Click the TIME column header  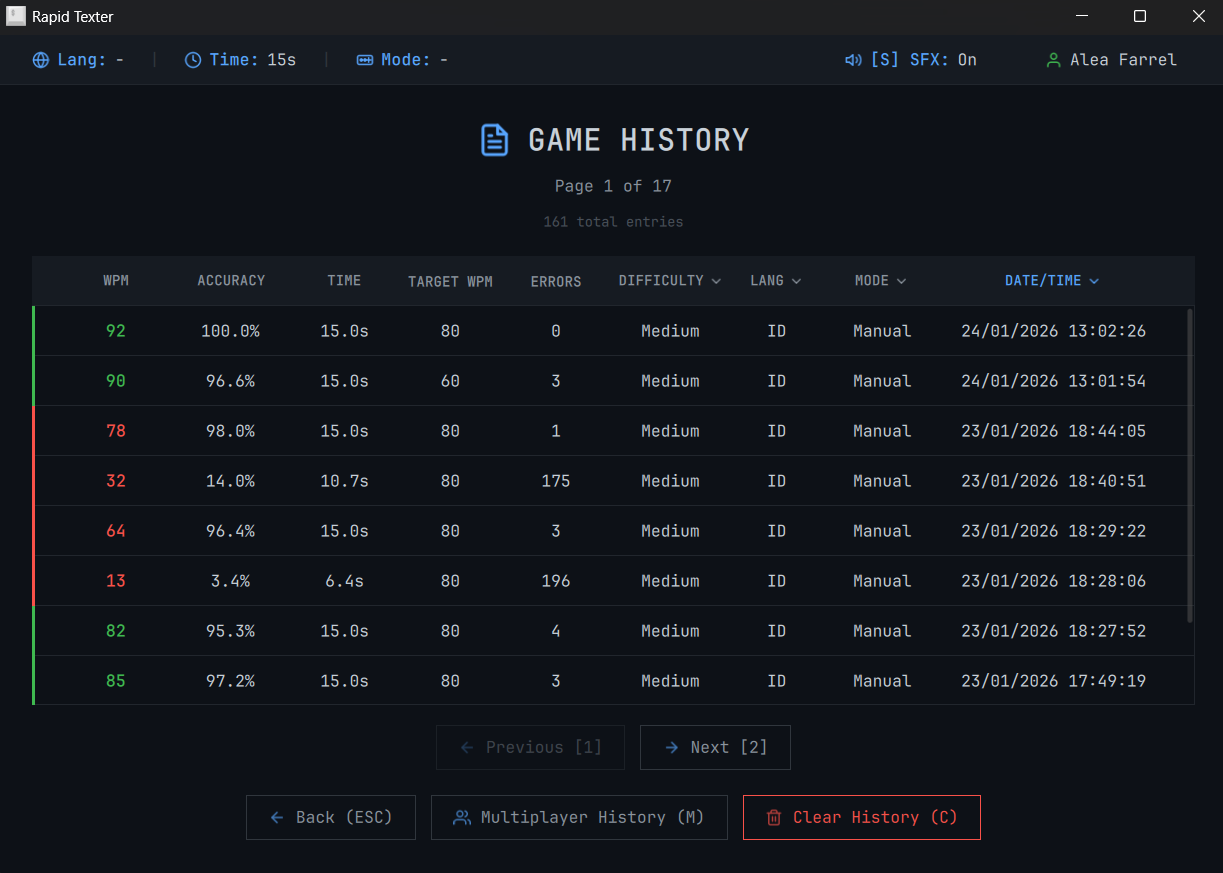(x=344, y=281)
